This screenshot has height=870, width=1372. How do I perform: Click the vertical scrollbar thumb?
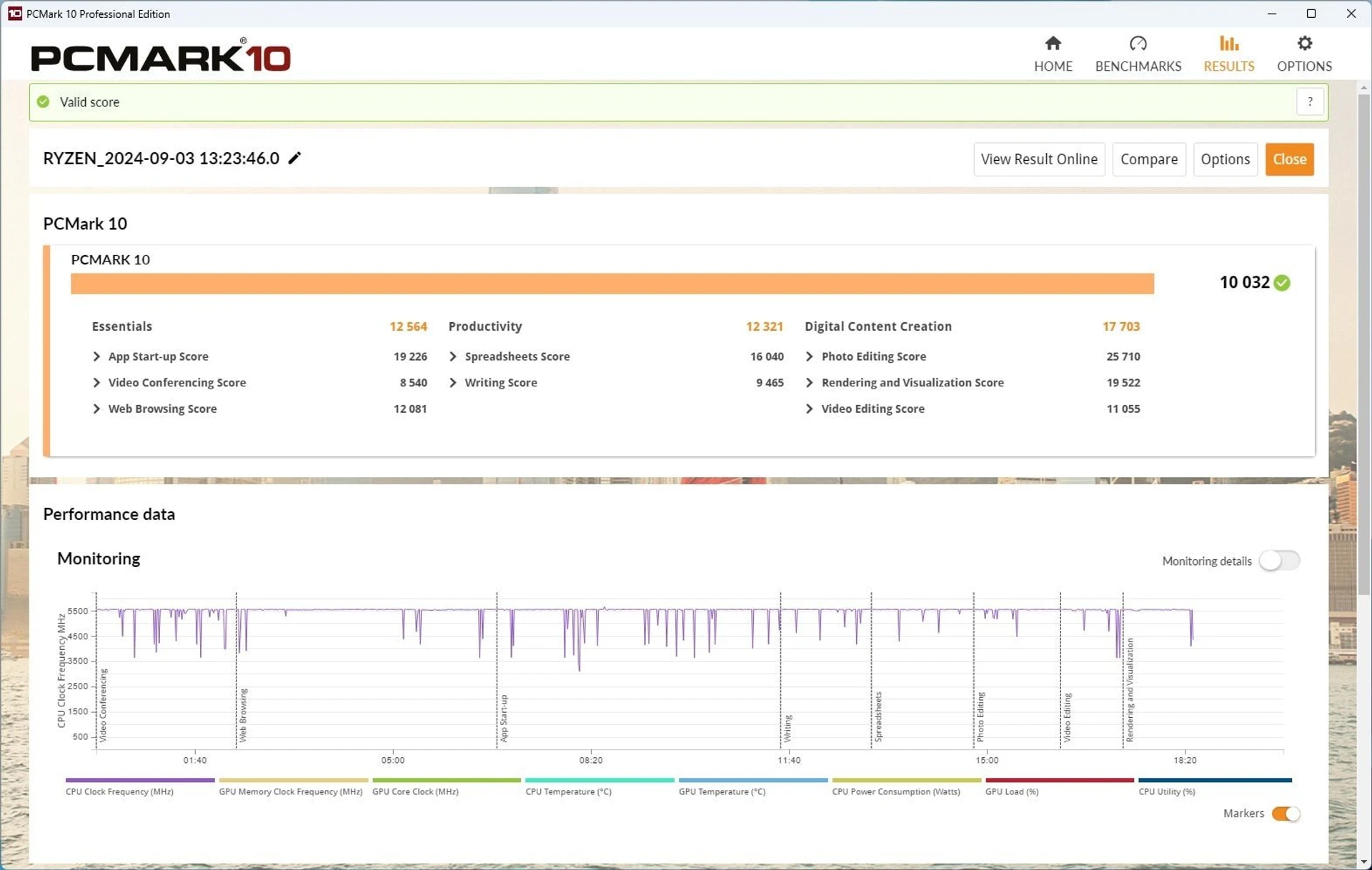click(x=1363, y=343)
